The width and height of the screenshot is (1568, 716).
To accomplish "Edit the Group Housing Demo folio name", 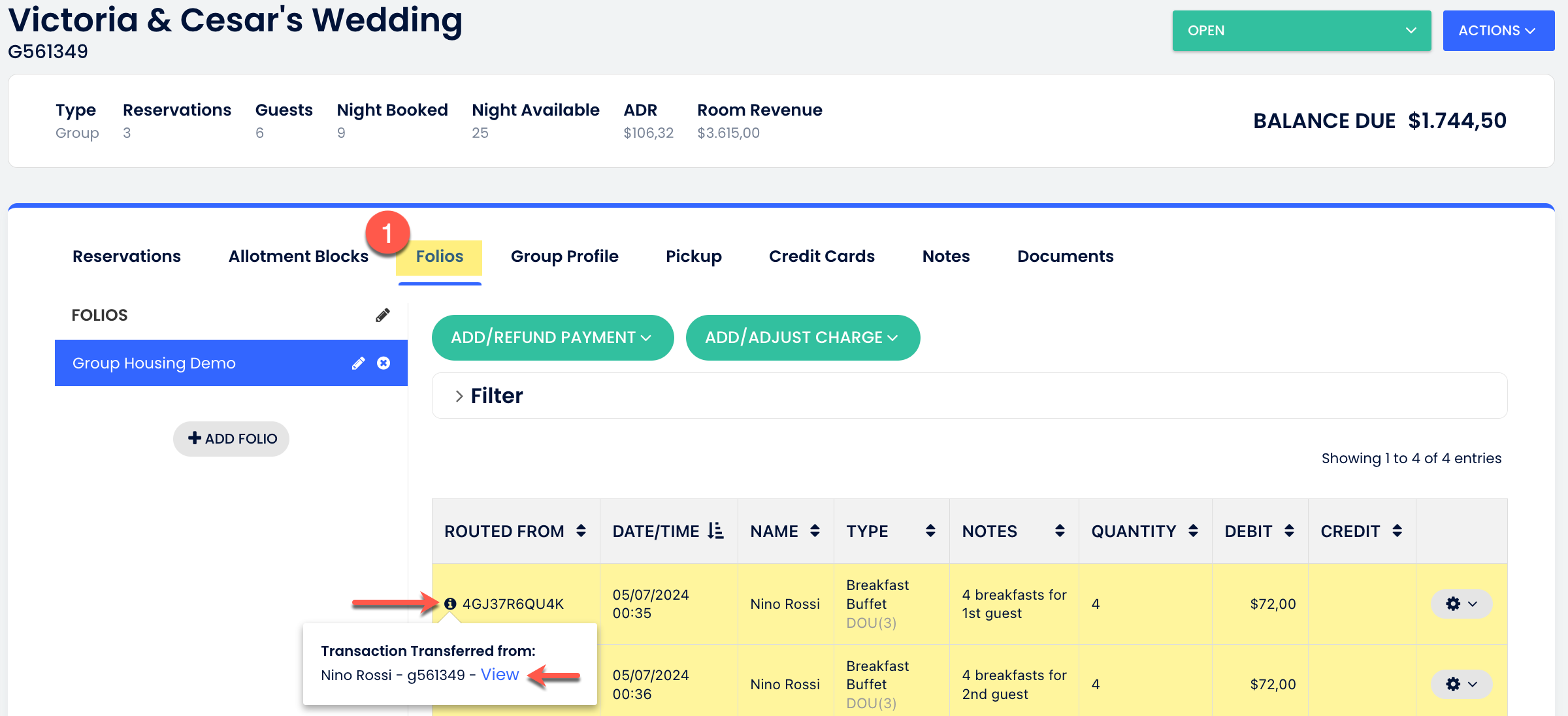I will 358,363.
